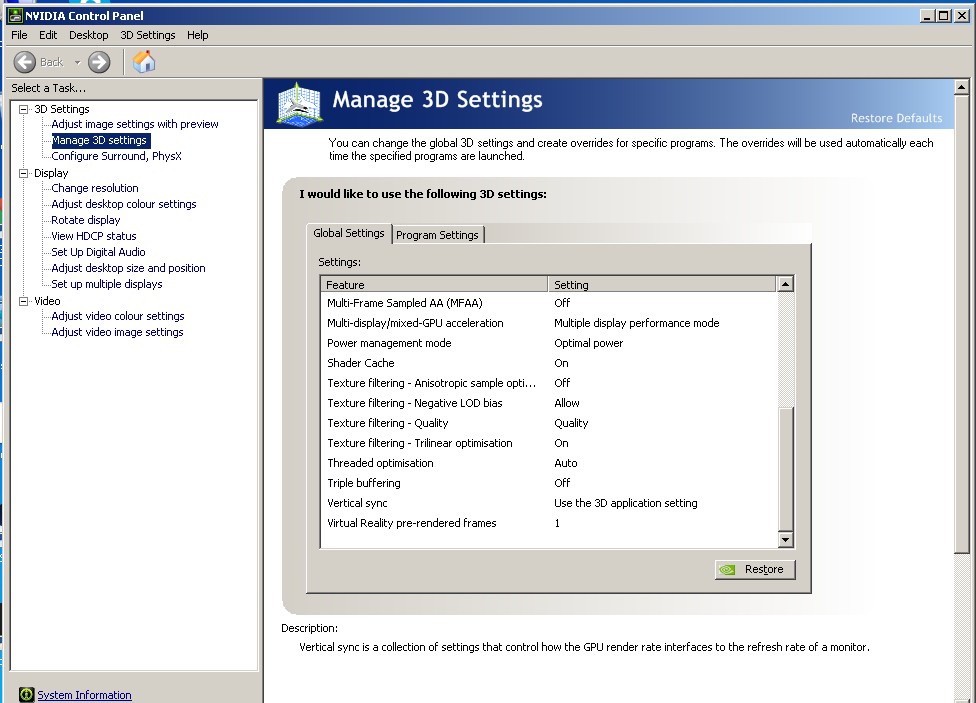
Task: Select Anisotropic sample optimisation row
Action: [x=549, y=383]
